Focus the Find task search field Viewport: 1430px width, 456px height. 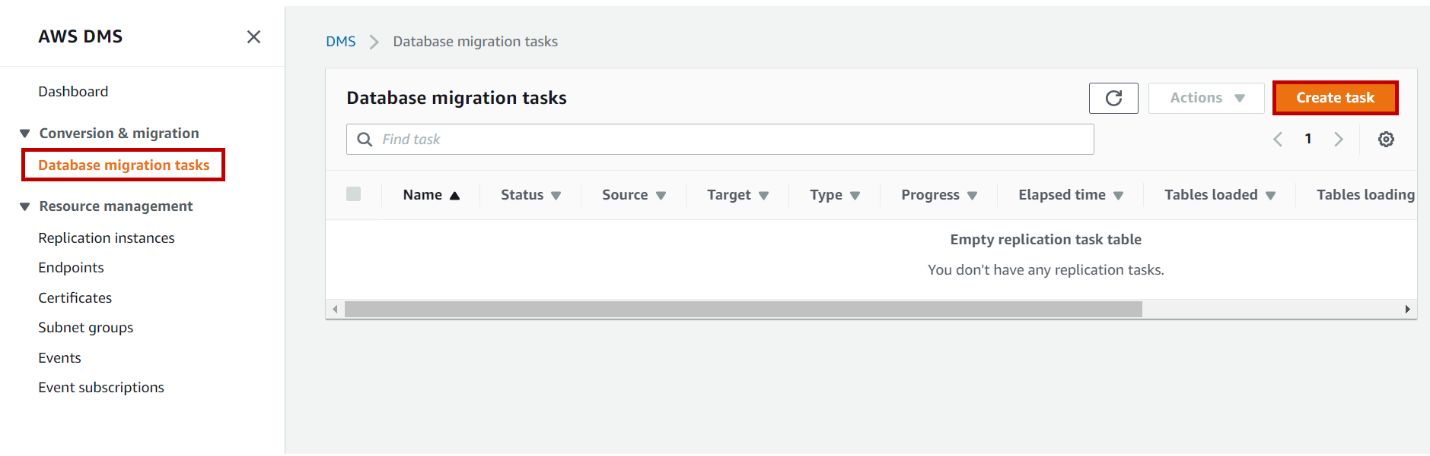[x=730, y=140]
